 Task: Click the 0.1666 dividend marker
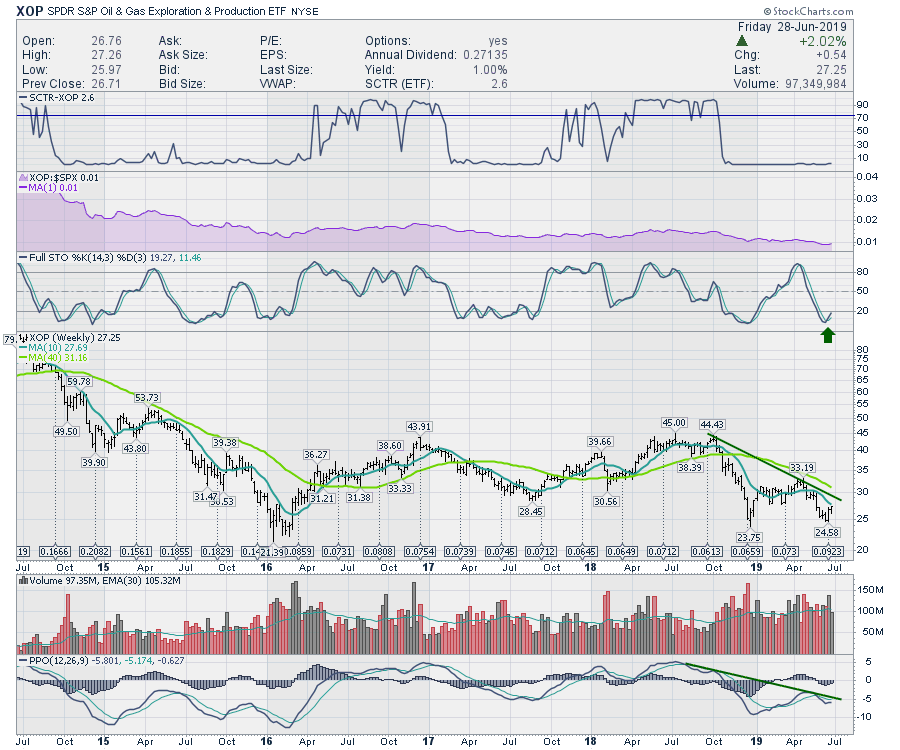55,551
